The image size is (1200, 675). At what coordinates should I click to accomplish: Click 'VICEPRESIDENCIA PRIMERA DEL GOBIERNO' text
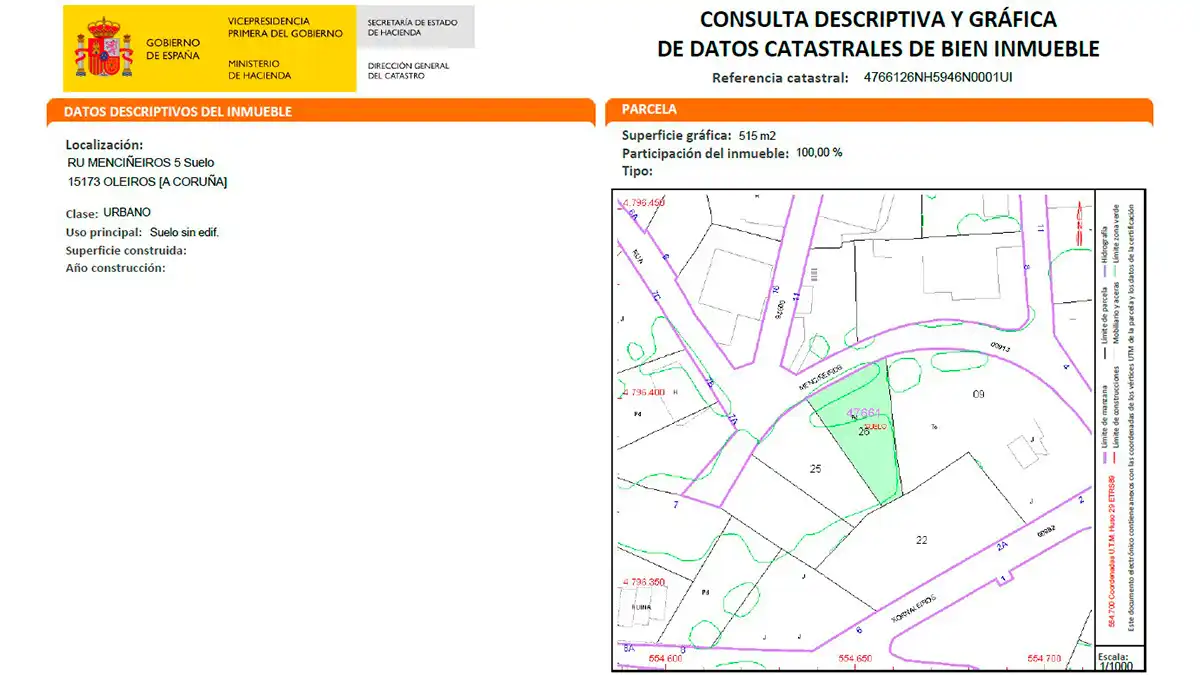[x=285, y=27]
